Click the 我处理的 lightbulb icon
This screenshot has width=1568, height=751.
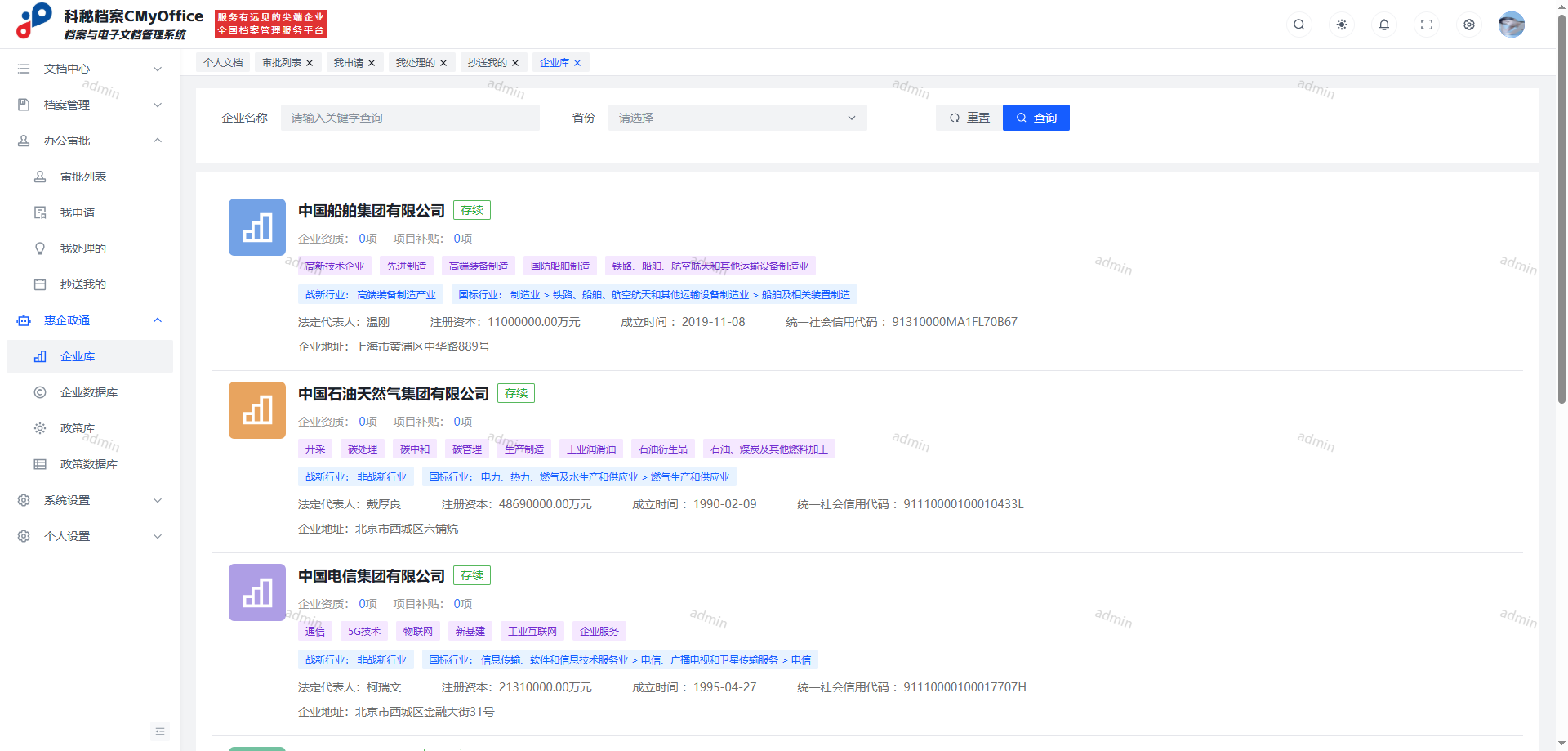(x=40, y=248)
